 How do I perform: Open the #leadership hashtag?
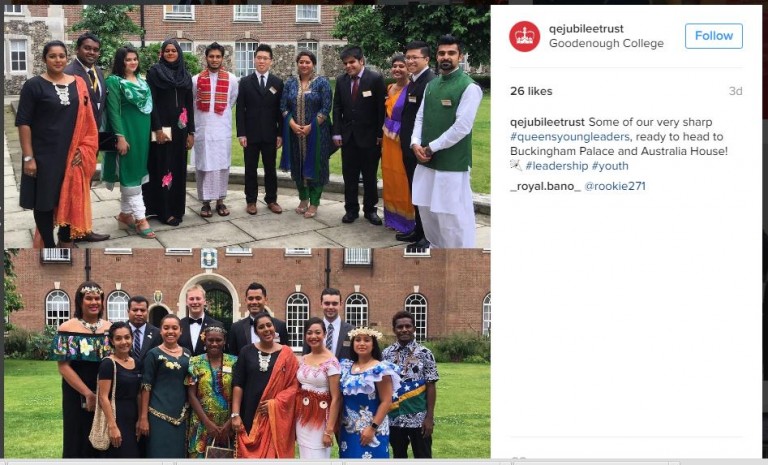coord(556,166)
